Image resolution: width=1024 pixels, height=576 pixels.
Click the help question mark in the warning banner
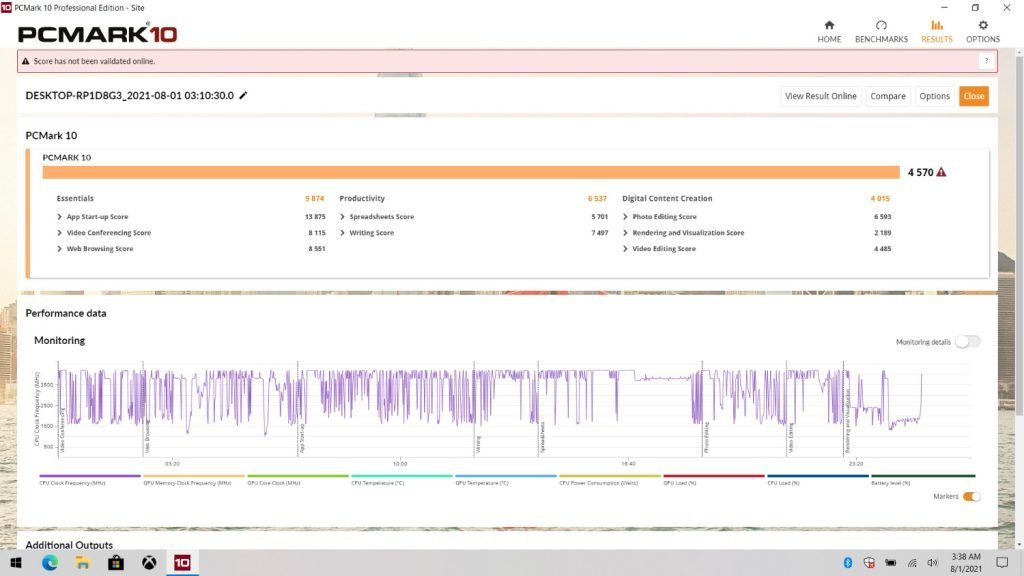(x=986, y=61)
